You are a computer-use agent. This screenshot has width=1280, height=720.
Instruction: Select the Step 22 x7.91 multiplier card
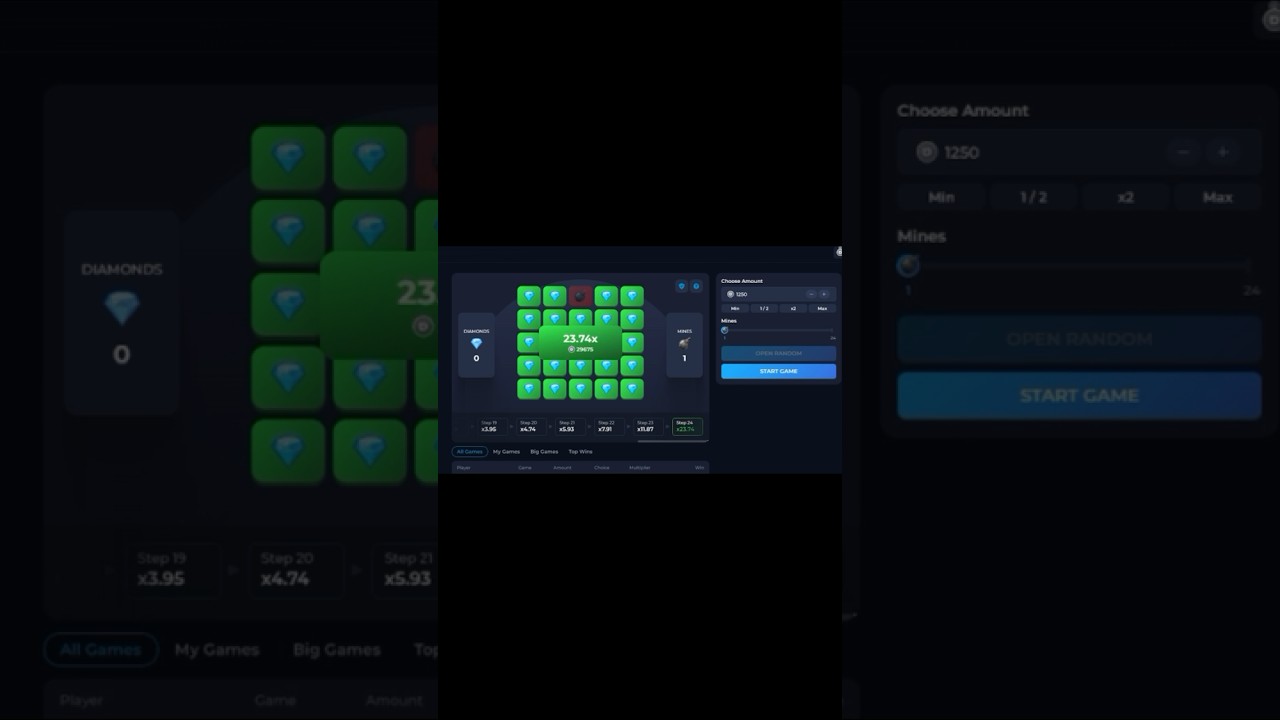609,426
